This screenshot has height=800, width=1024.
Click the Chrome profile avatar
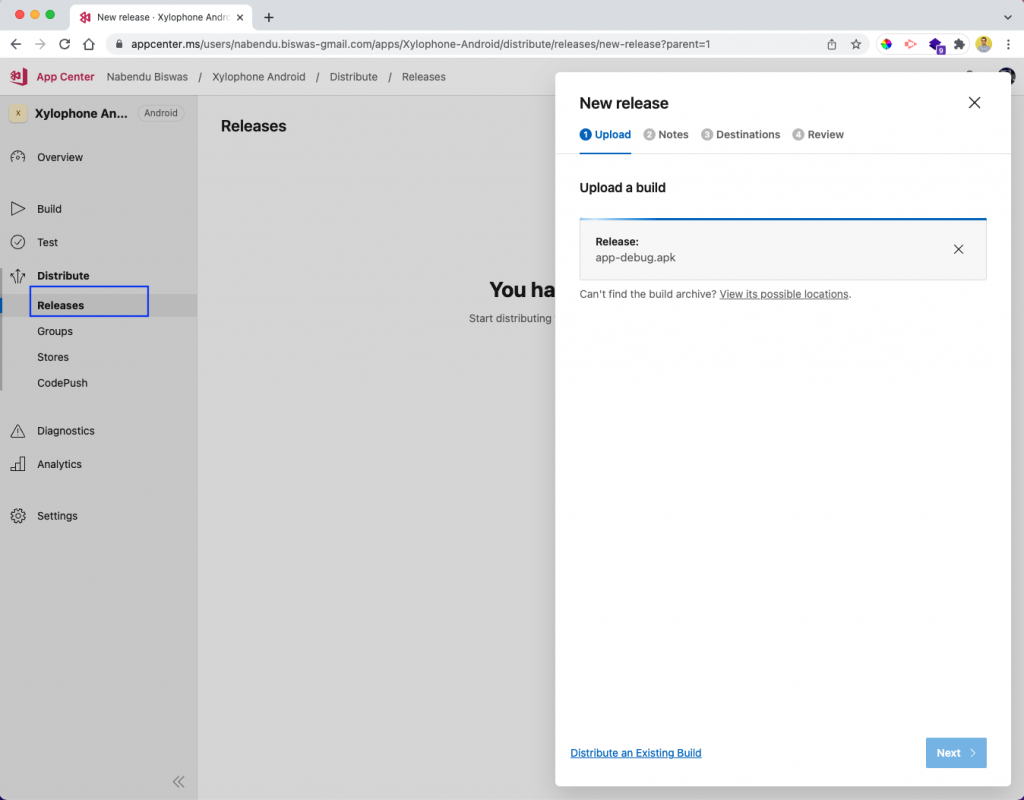(x=984, y=44)
